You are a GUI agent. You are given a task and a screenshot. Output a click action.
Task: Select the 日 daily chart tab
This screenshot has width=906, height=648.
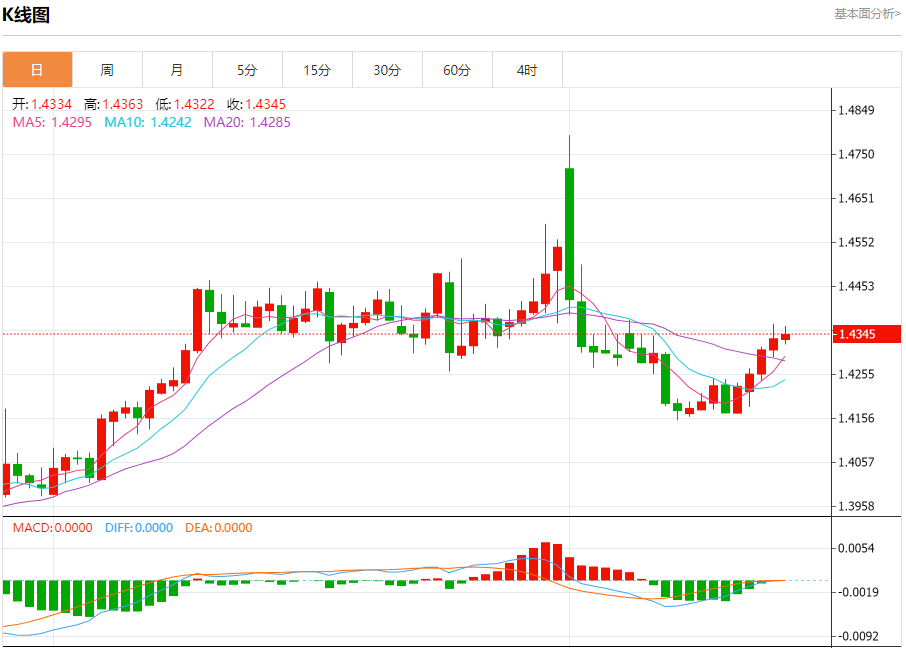click(x=38, y=70)
